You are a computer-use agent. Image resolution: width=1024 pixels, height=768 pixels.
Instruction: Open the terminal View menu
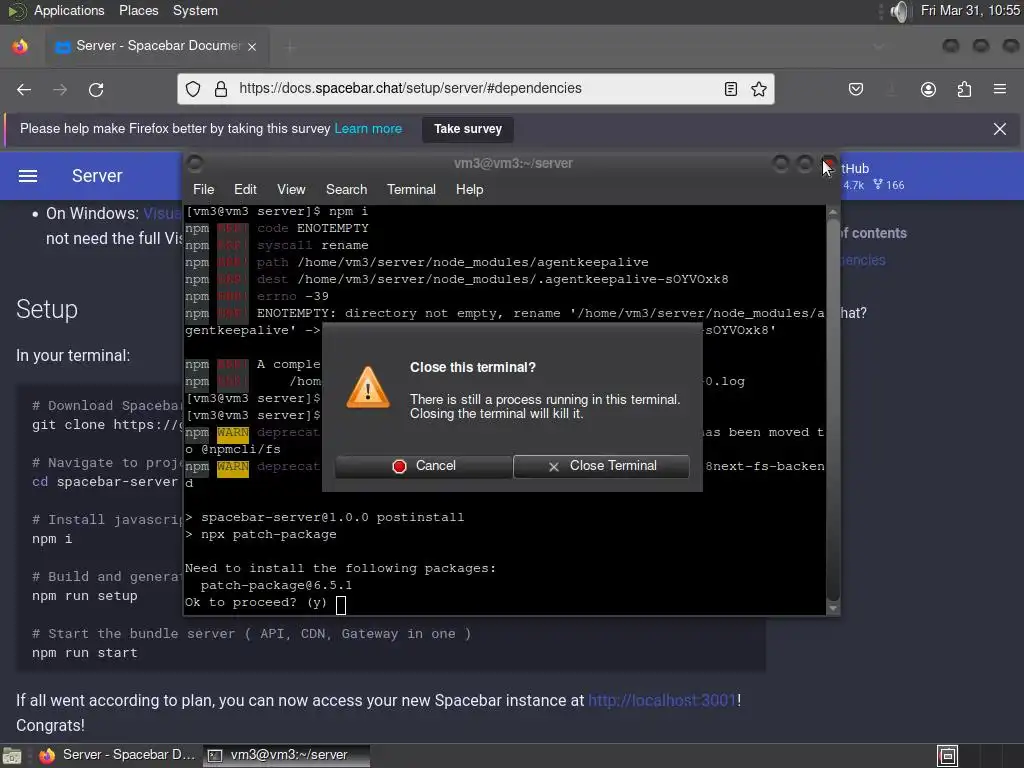click(291, 189)
